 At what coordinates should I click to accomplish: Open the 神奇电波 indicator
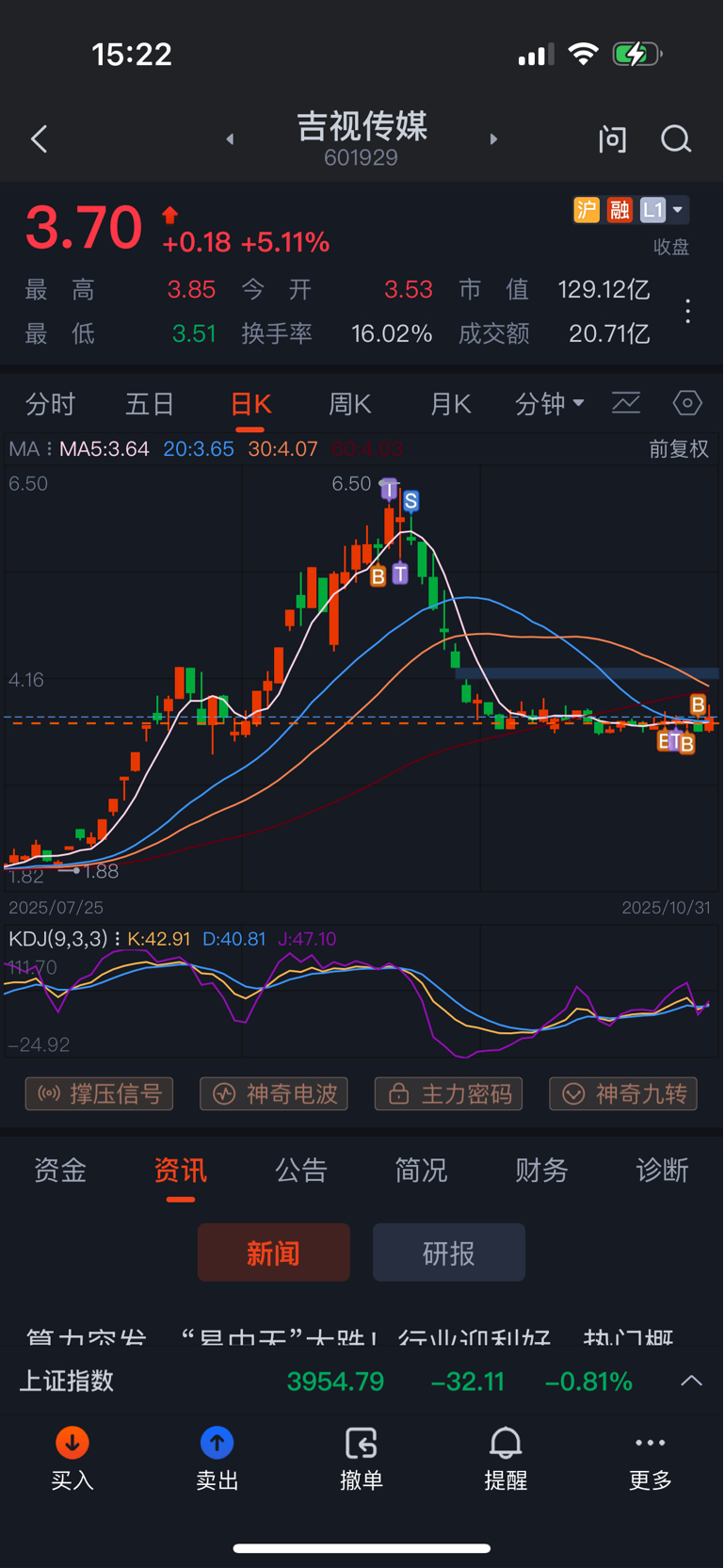pyautogui.click(x=274, y=1094)
